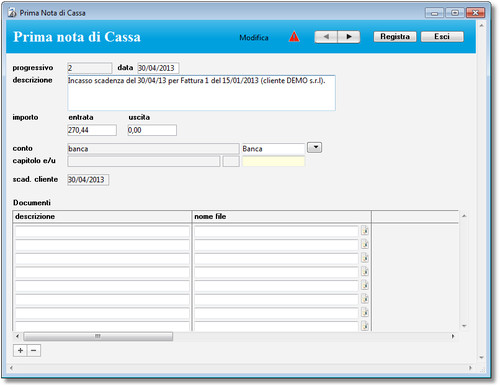The image size is (500, 387).
Task: Click Documenti table scroll-up arrow
Action: tap(464, 216)
